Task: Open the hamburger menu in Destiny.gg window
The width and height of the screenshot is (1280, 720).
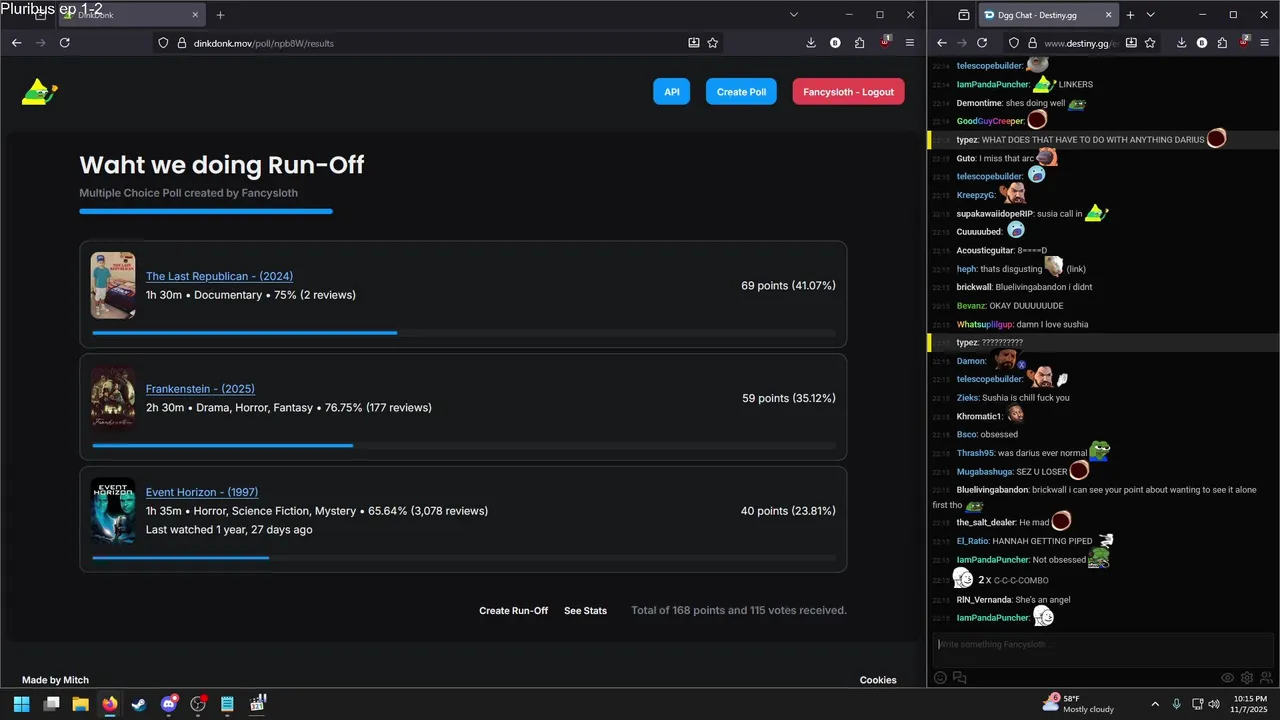Action: click(x=1266, y=43)
